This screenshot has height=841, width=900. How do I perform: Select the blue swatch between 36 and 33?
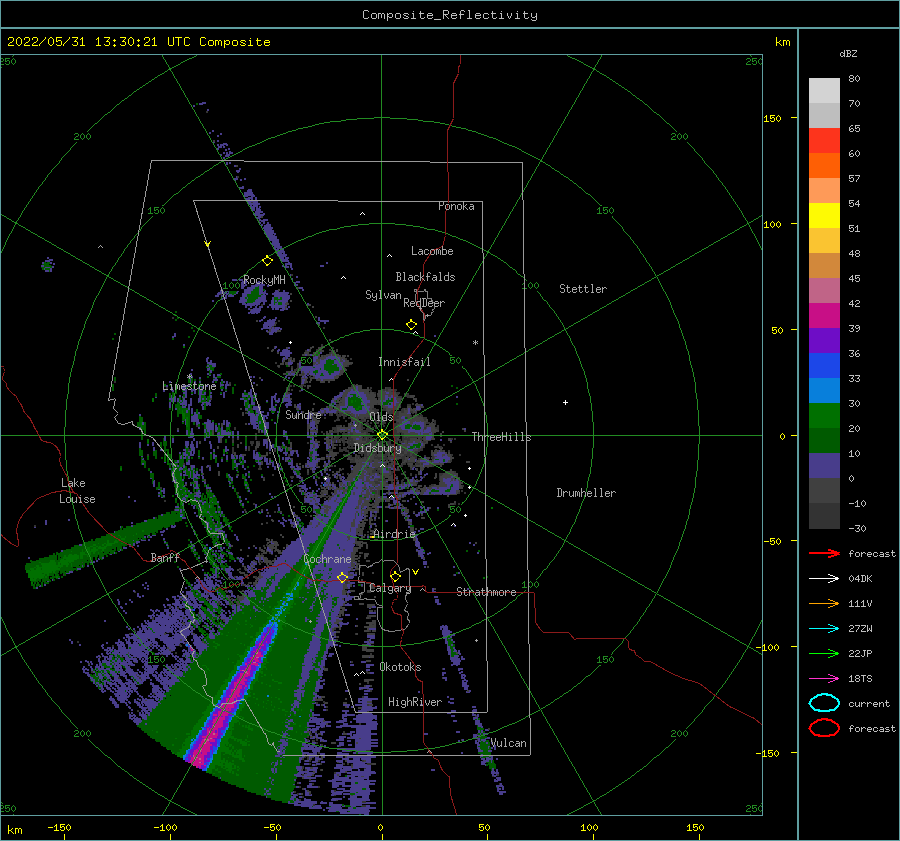[x=824, y=365]
